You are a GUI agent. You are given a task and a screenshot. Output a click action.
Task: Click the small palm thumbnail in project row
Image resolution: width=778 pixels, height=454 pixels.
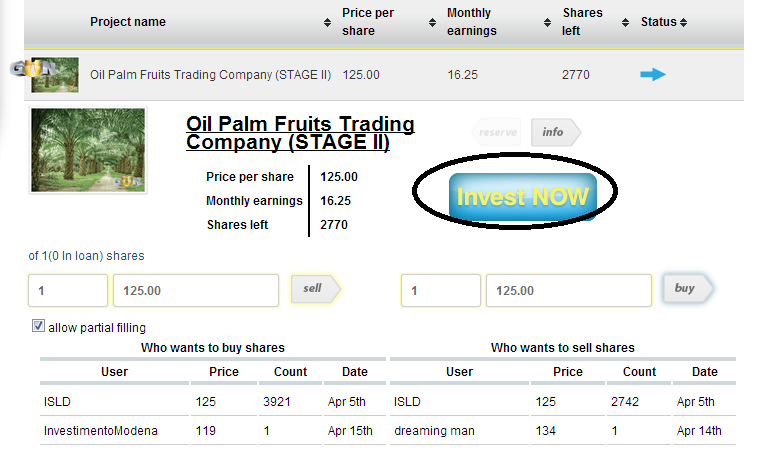[x=55, y=74]
